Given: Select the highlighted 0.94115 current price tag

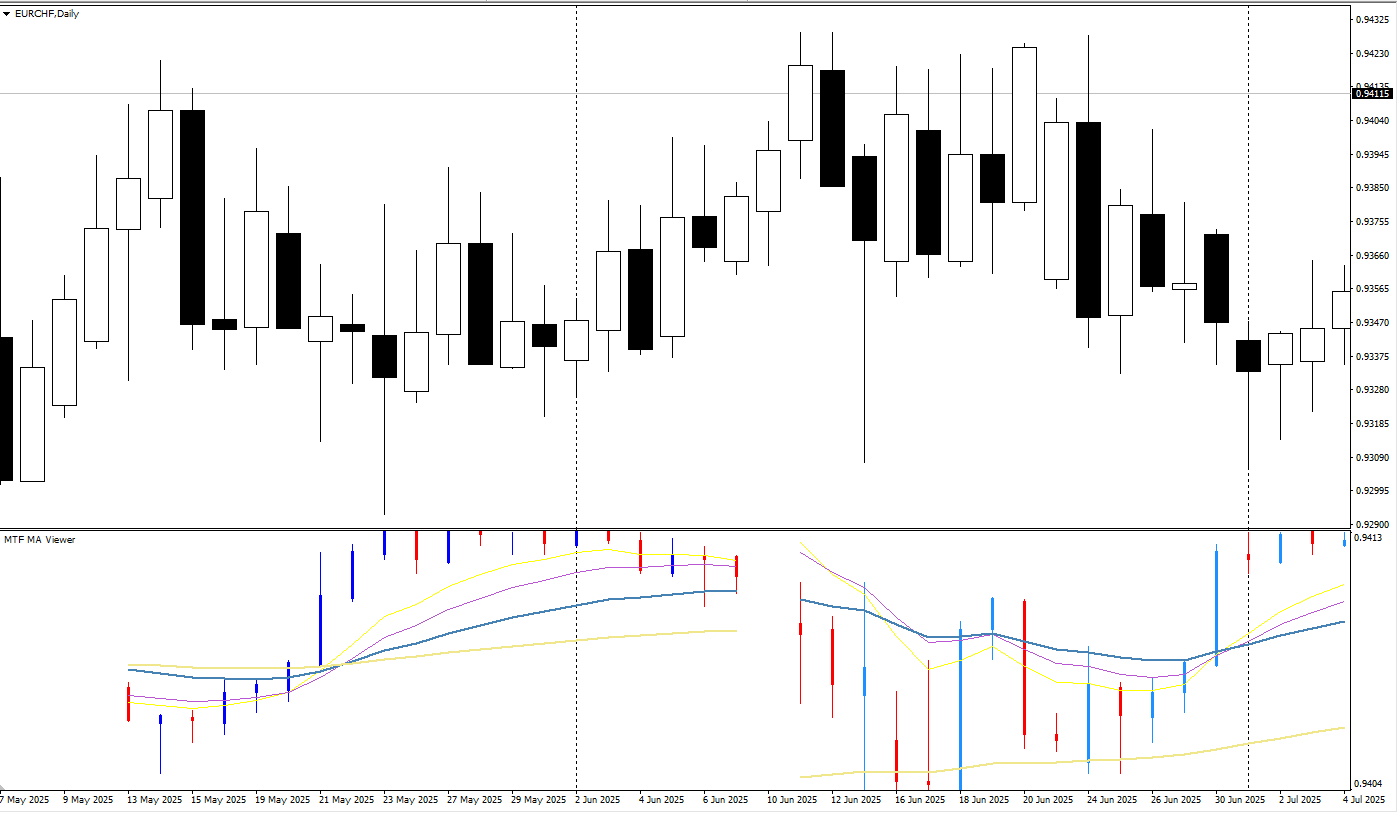Looking at the screenshot, I should [x=1372, y=94].
